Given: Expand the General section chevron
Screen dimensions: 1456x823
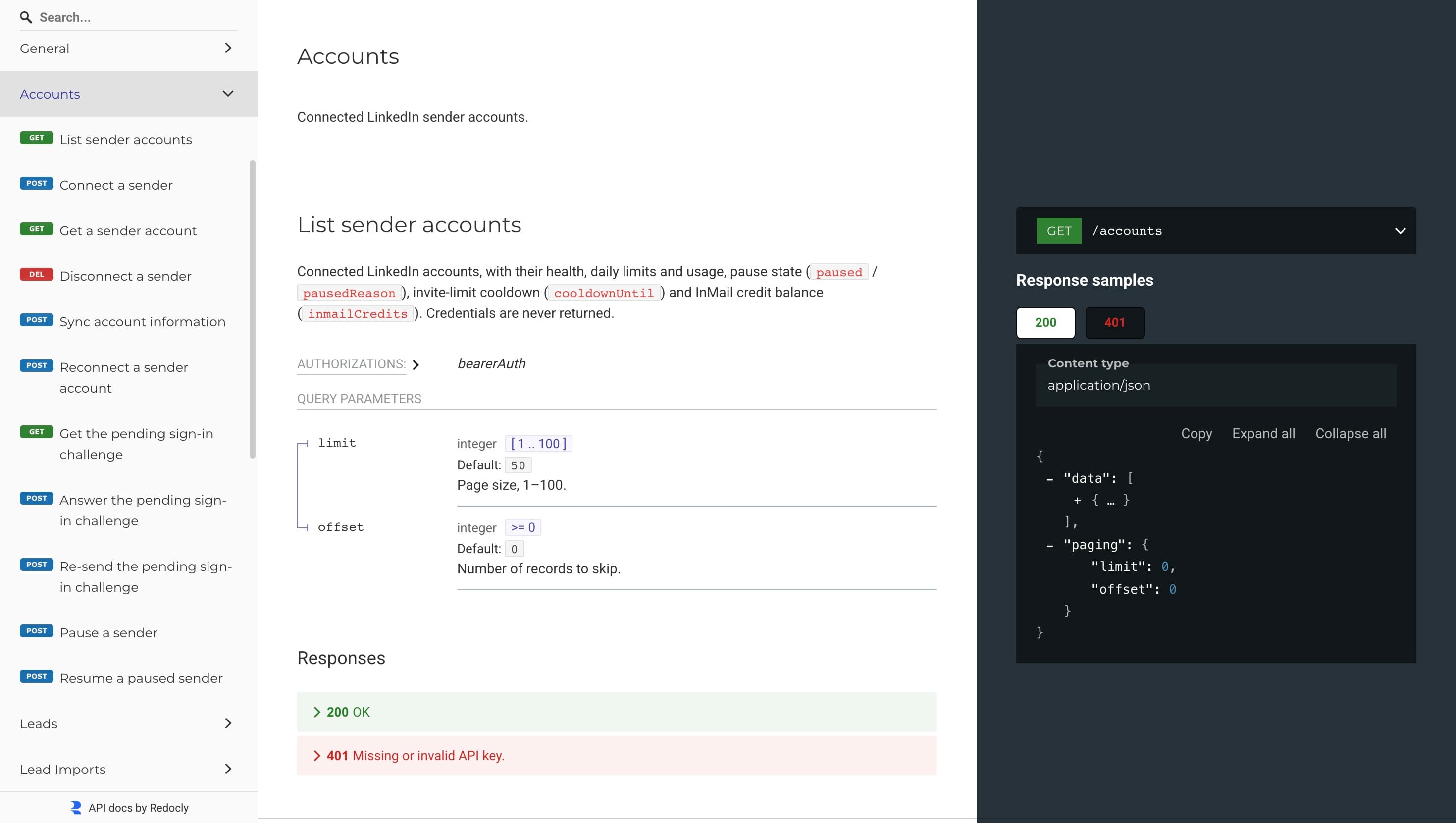Looking at the screenshot, I should [x=228, y=48].
